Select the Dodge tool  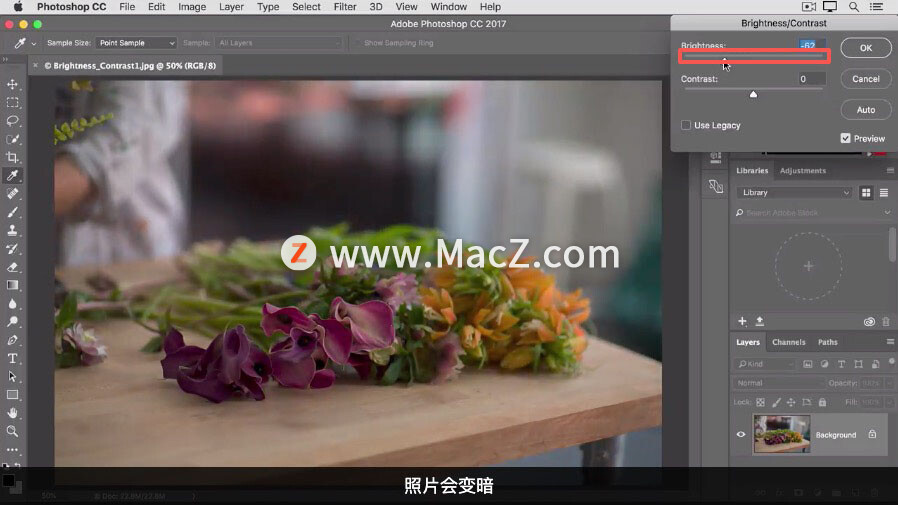coord(12,322)
